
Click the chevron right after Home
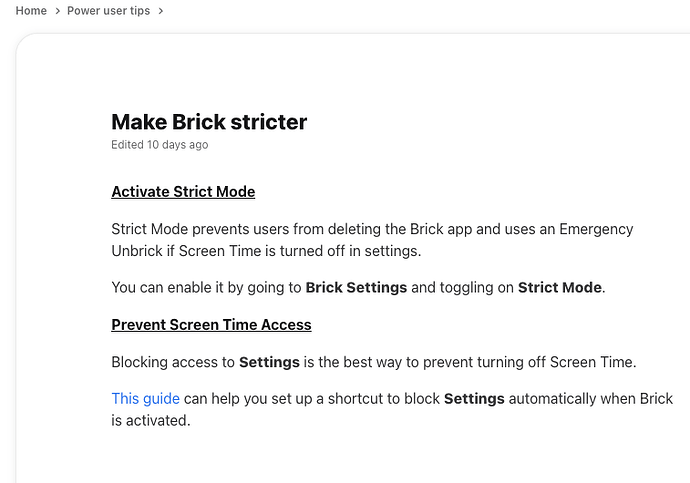click(57, 11)
